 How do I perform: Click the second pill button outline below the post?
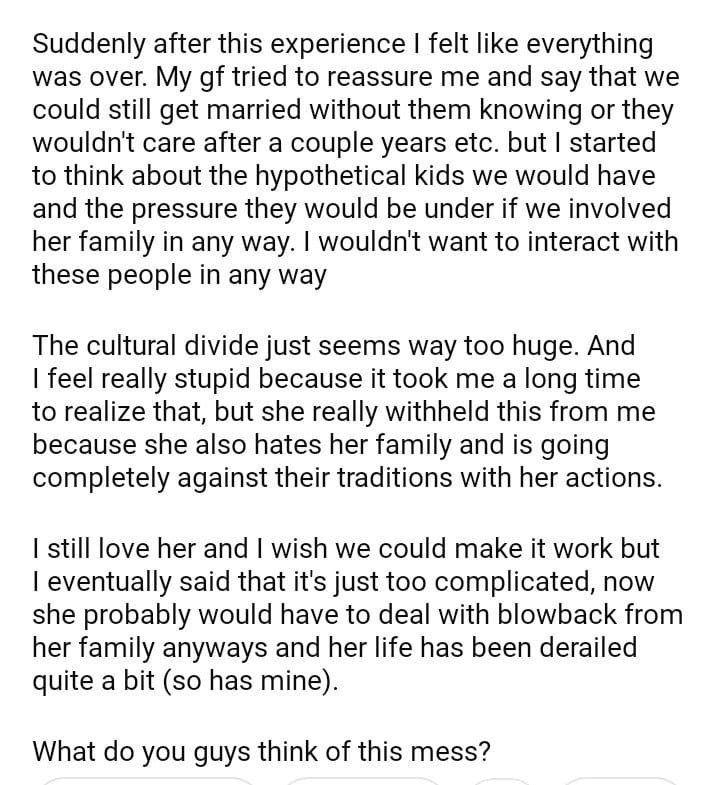point(363,780)
